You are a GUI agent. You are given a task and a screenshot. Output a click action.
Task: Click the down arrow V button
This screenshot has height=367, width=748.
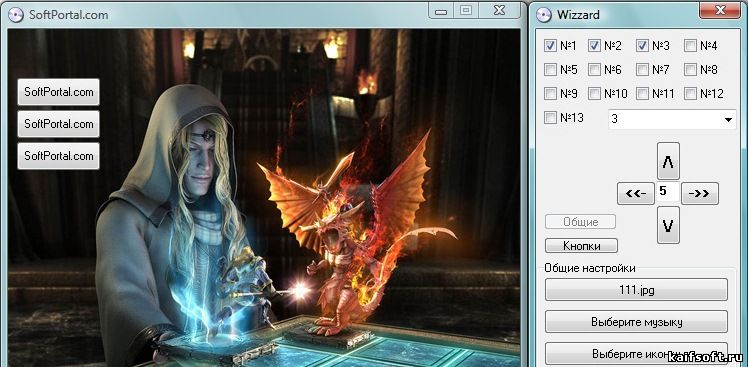[x=668, y=225]
